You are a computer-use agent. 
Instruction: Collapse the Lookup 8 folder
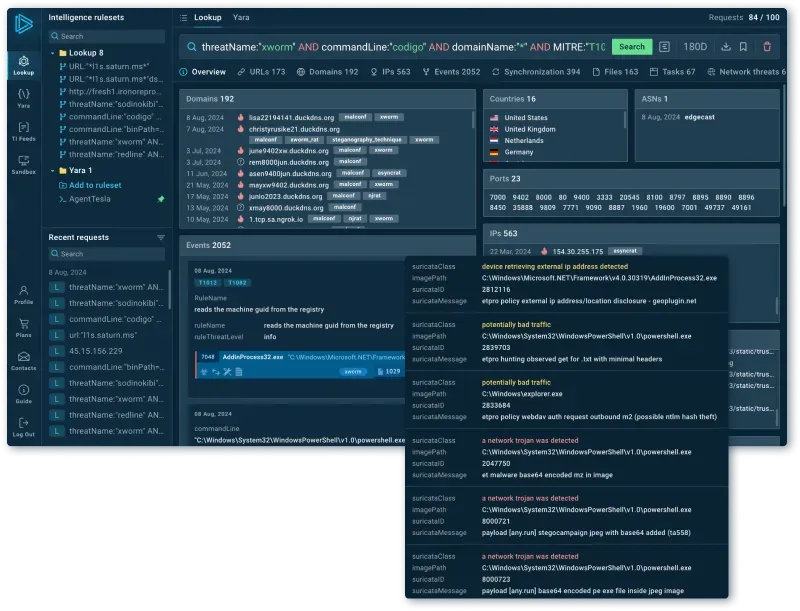click(52, 52)
